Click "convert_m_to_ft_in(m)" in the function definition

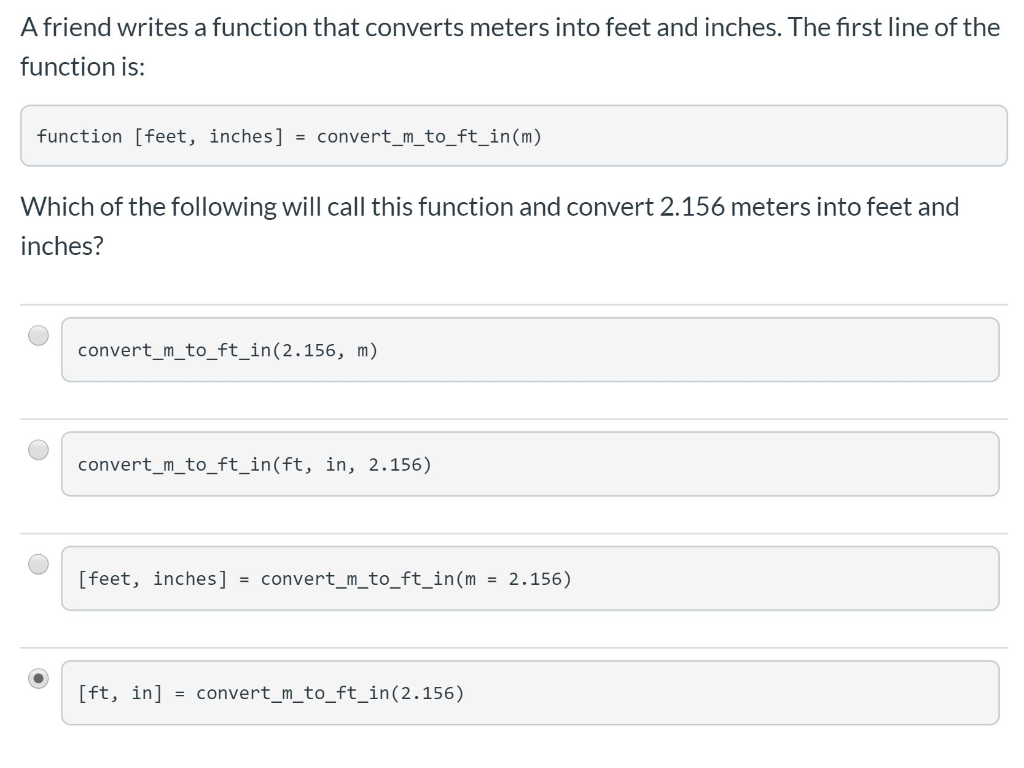tap(429, 136)
